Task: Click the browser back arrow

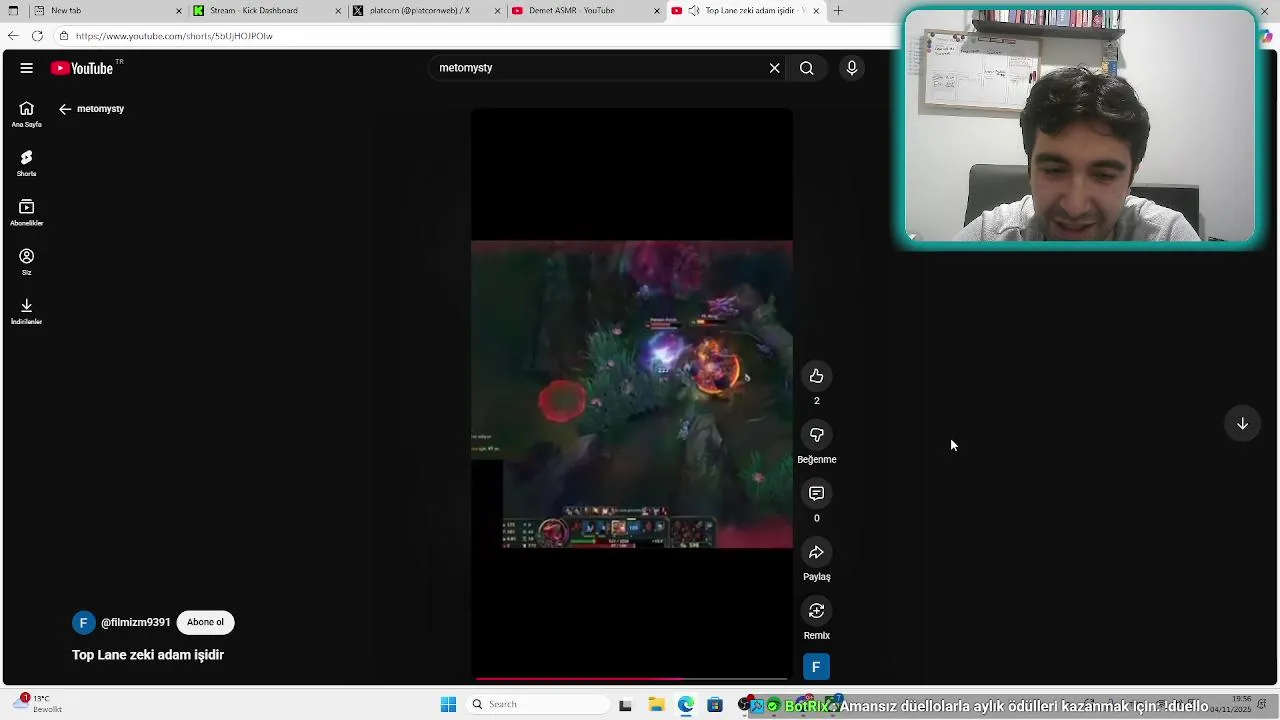Action: tap(13, 36)
